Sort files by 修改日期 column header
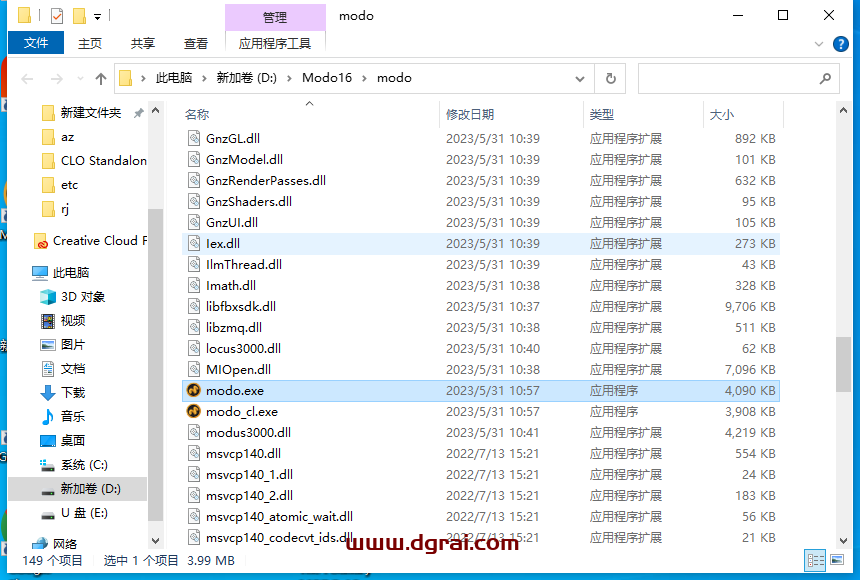Image resolution: width=860 pixels, height=580 pixels. click(x=511, y=114)
